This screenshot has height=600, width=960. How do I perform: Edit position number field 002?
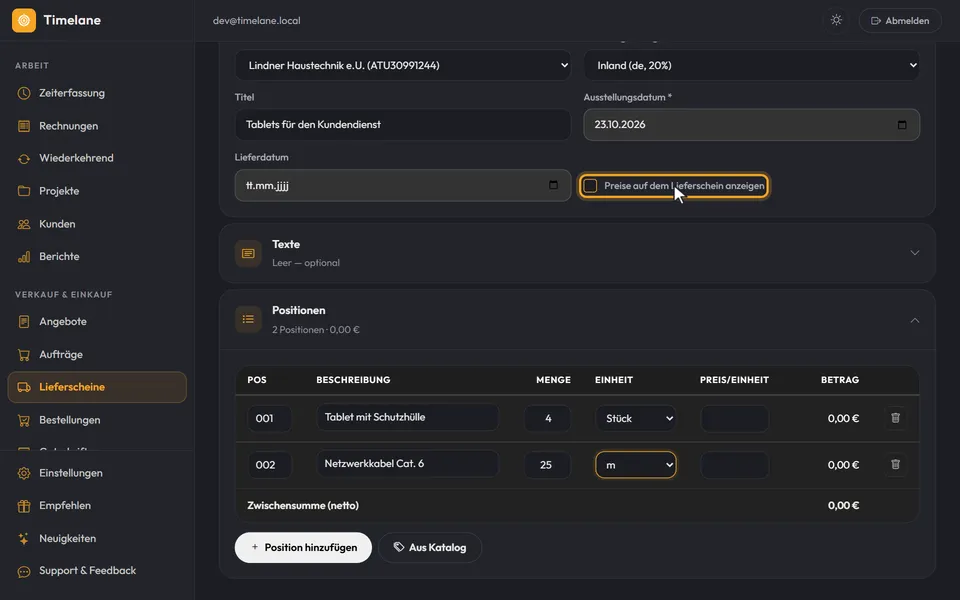click(269, 465)
